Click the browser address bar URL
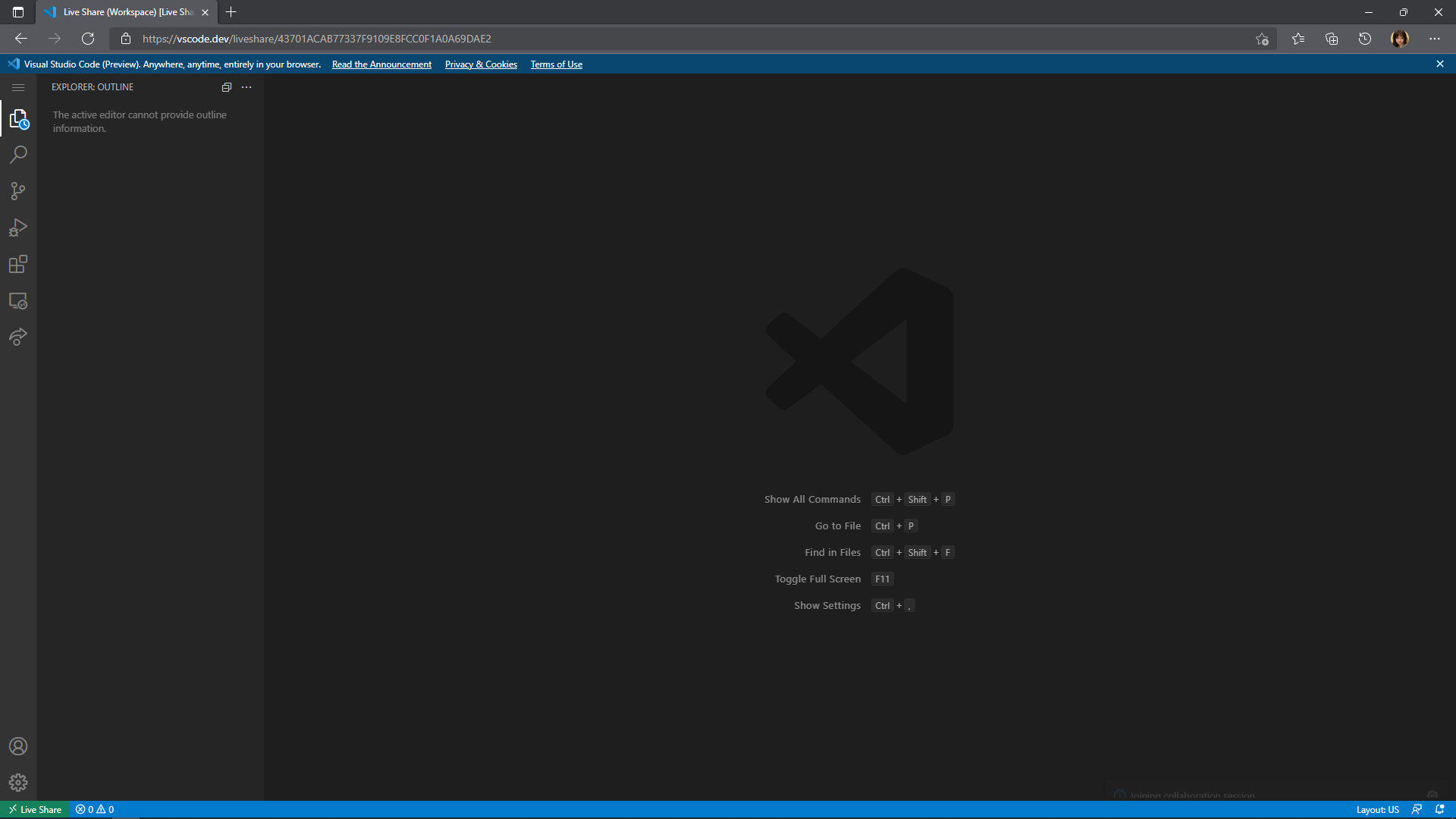Viewport: 1456px width, 819px height. (x=316, y=39)
